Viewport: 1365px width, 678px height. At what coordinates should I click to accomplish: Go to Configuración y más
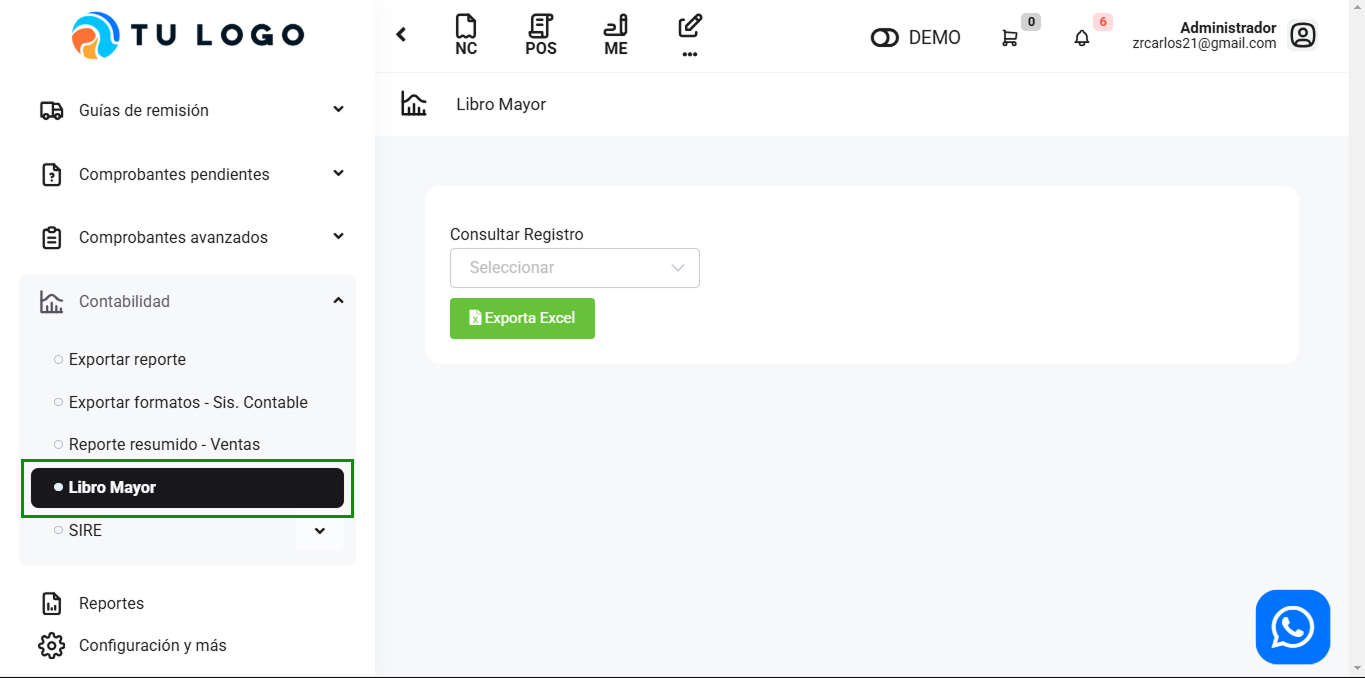[x=152, y=645]
